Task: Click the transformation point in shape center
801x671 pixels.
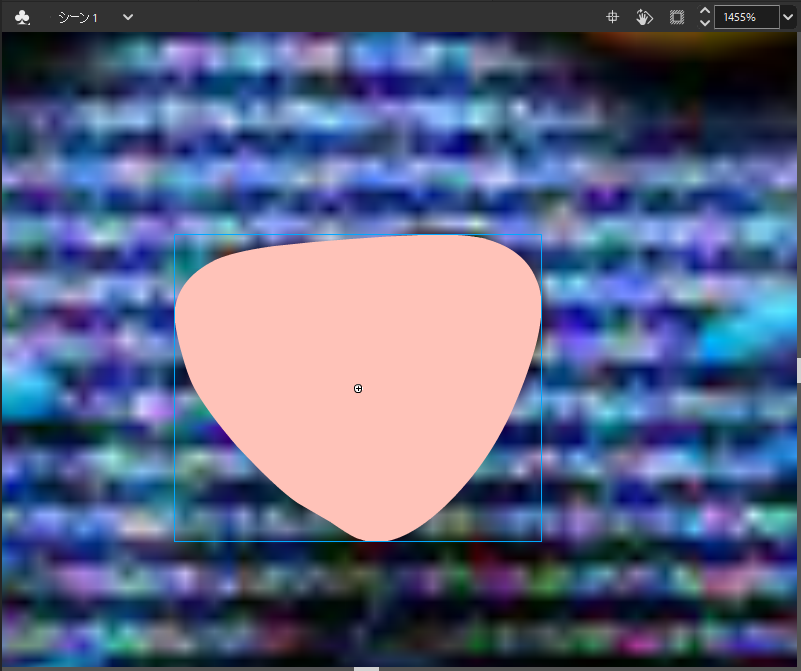Action: pos(358,388)
